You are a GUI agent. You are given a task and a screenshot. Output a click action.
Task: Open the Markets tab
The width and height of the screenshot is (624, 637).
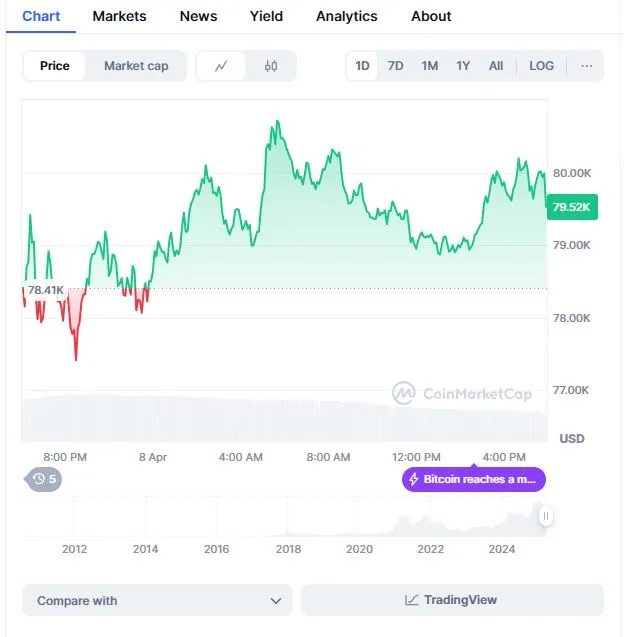(x=119, y=16)
